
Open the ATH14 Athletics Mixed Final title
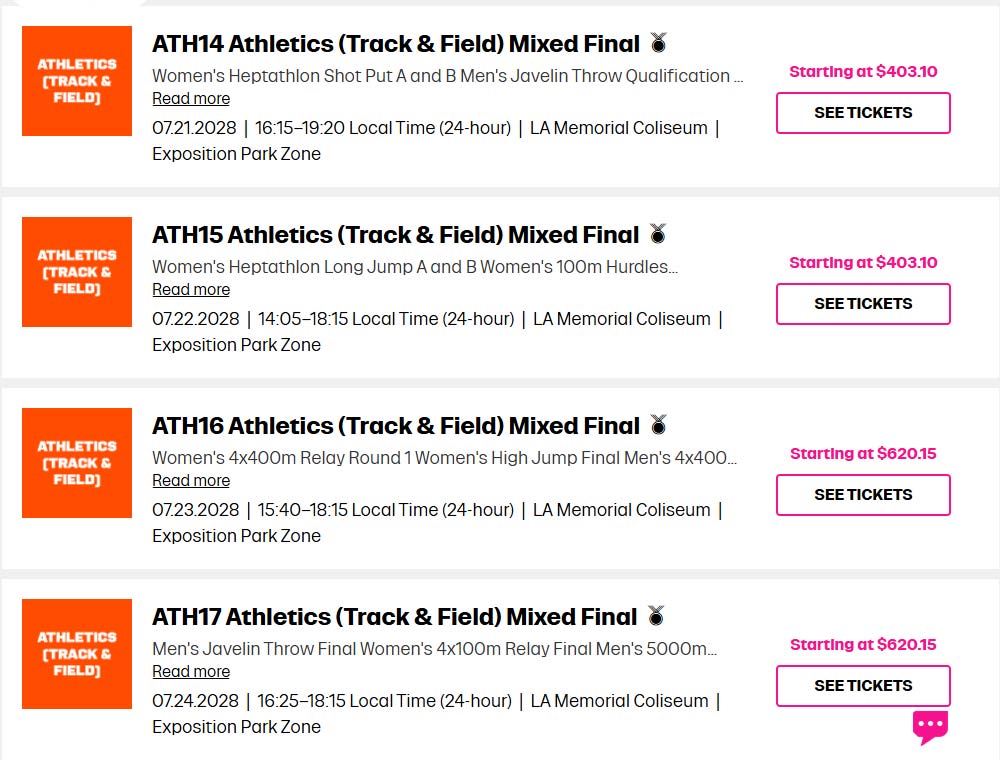(395, 44)
